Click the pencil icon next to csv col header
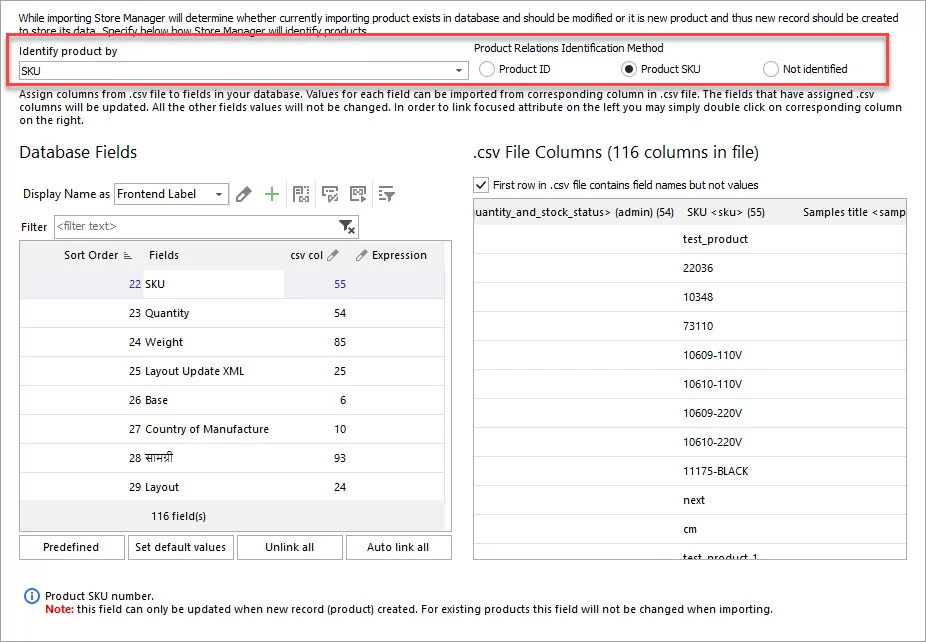The width and height of the screenshot is (926, 642). [x=333, y=255]
